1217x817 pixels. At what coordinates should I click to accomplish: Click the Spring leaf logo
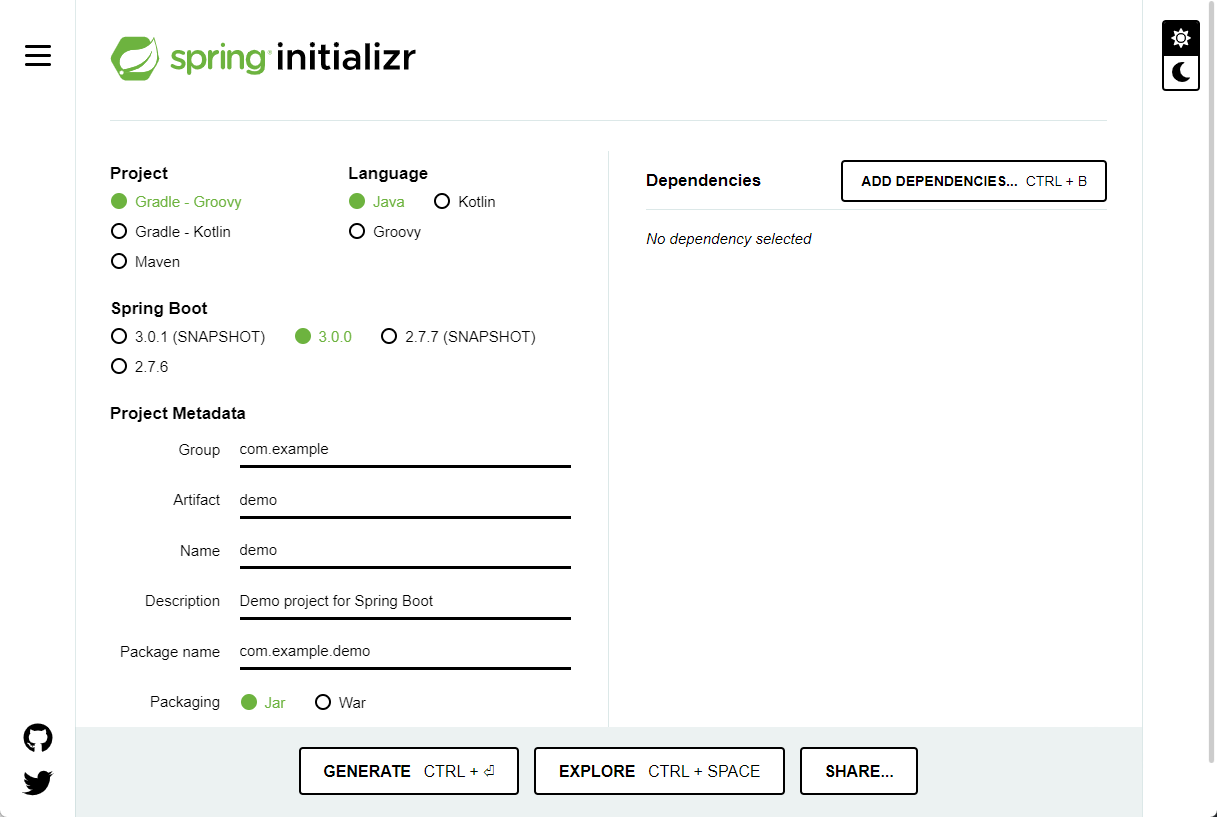(135, 58)
